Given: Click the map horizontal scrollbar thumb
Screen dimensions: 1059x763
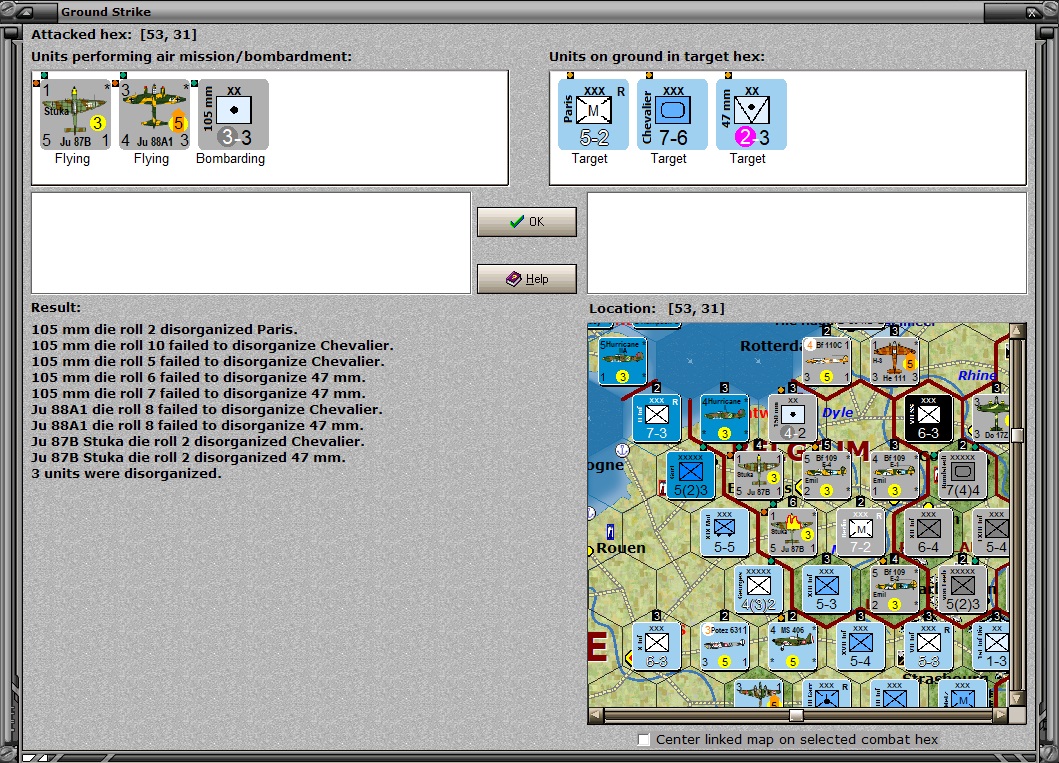Looking at the screenshot, I should (796, 714).
